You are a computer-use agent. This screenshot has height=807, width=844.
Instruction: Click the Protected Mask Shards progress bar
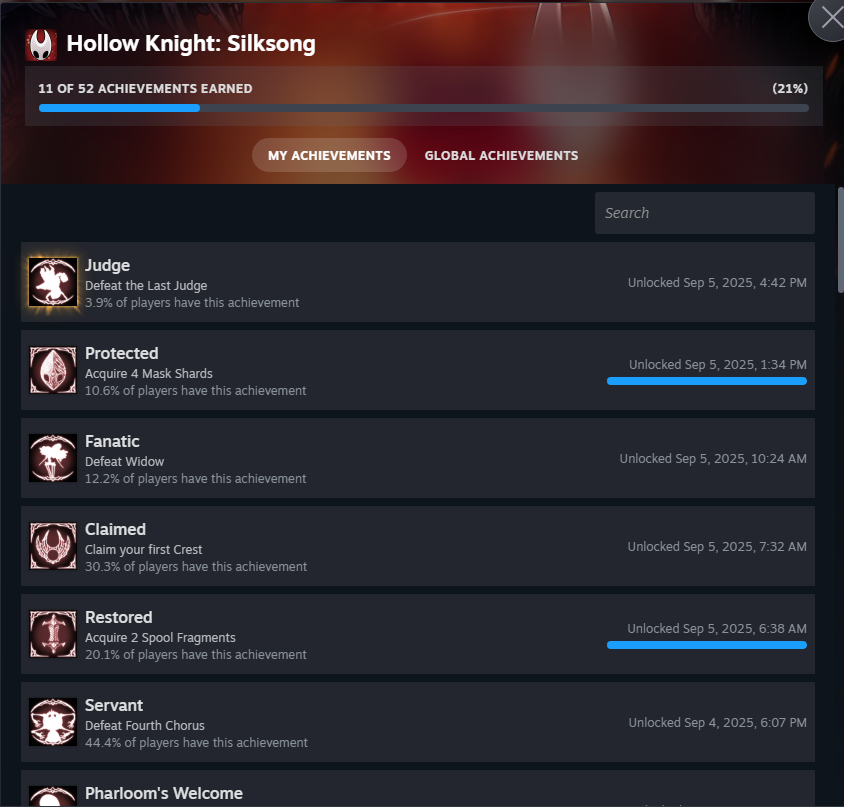(707, 381)
